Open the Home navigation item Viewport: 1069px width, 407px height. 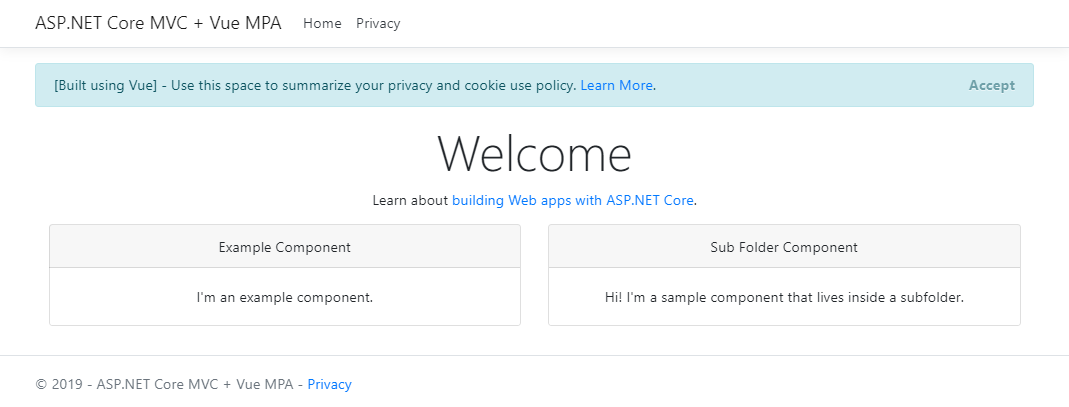click(x=322, y=23)
